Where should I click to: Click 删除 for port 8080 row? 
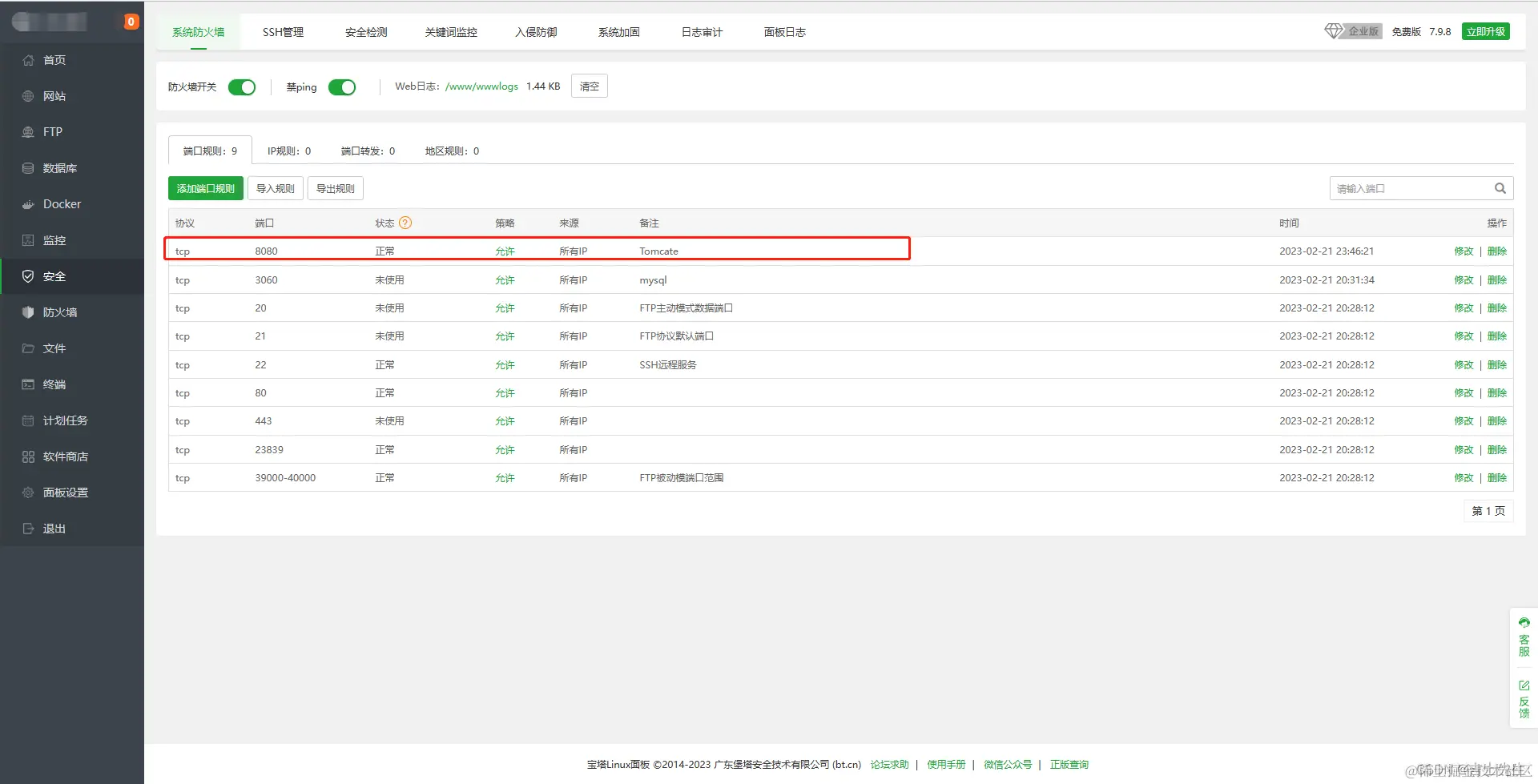(1497, 251)
